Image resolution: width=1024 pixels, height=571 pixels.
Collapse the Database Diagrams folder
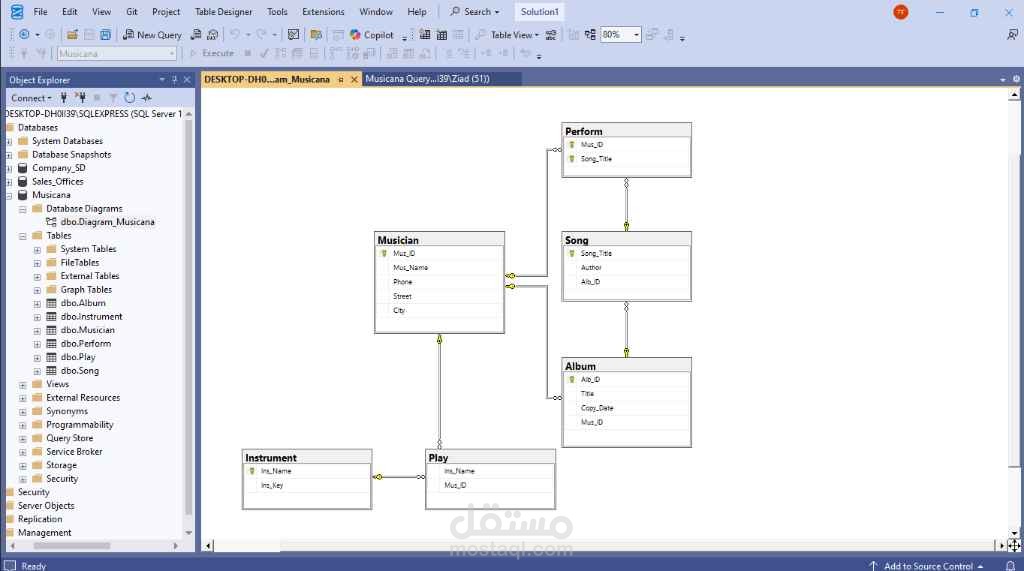23,209
